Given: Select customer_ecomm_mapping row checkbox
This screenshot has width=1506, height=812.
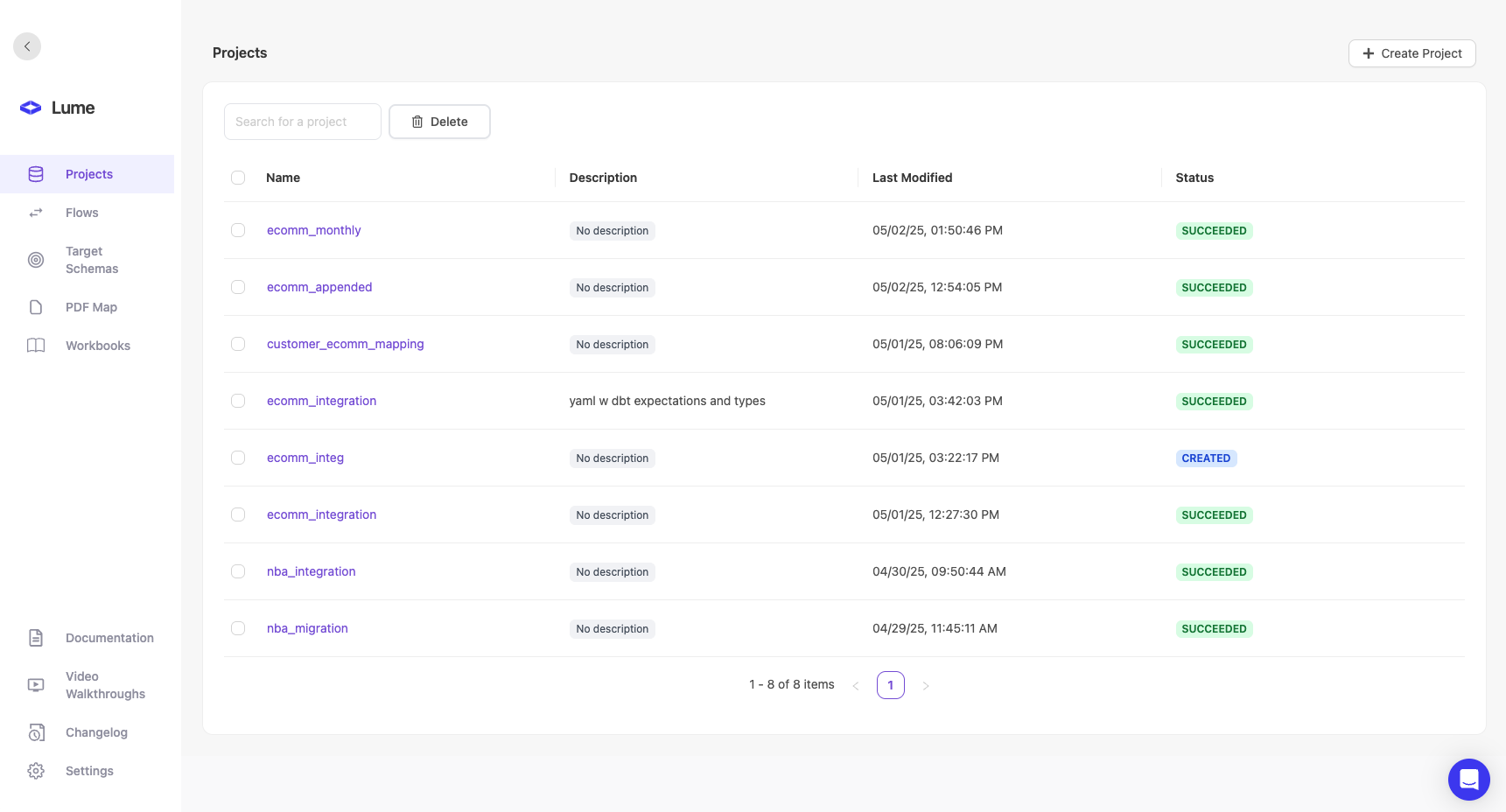Looking at the screenshot, I should [238, 344].
